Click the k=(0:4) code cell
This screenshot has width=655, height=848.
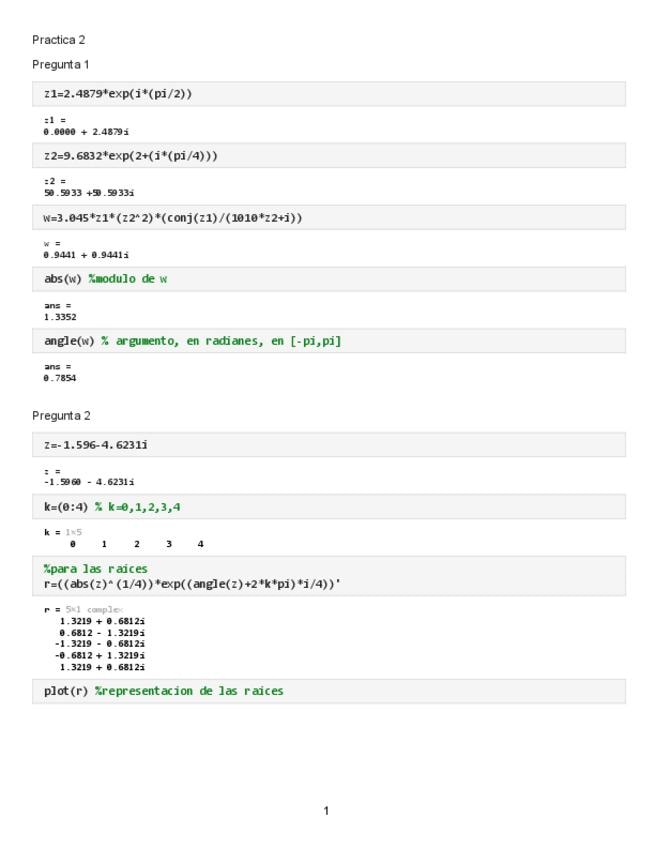pos(328,507)
